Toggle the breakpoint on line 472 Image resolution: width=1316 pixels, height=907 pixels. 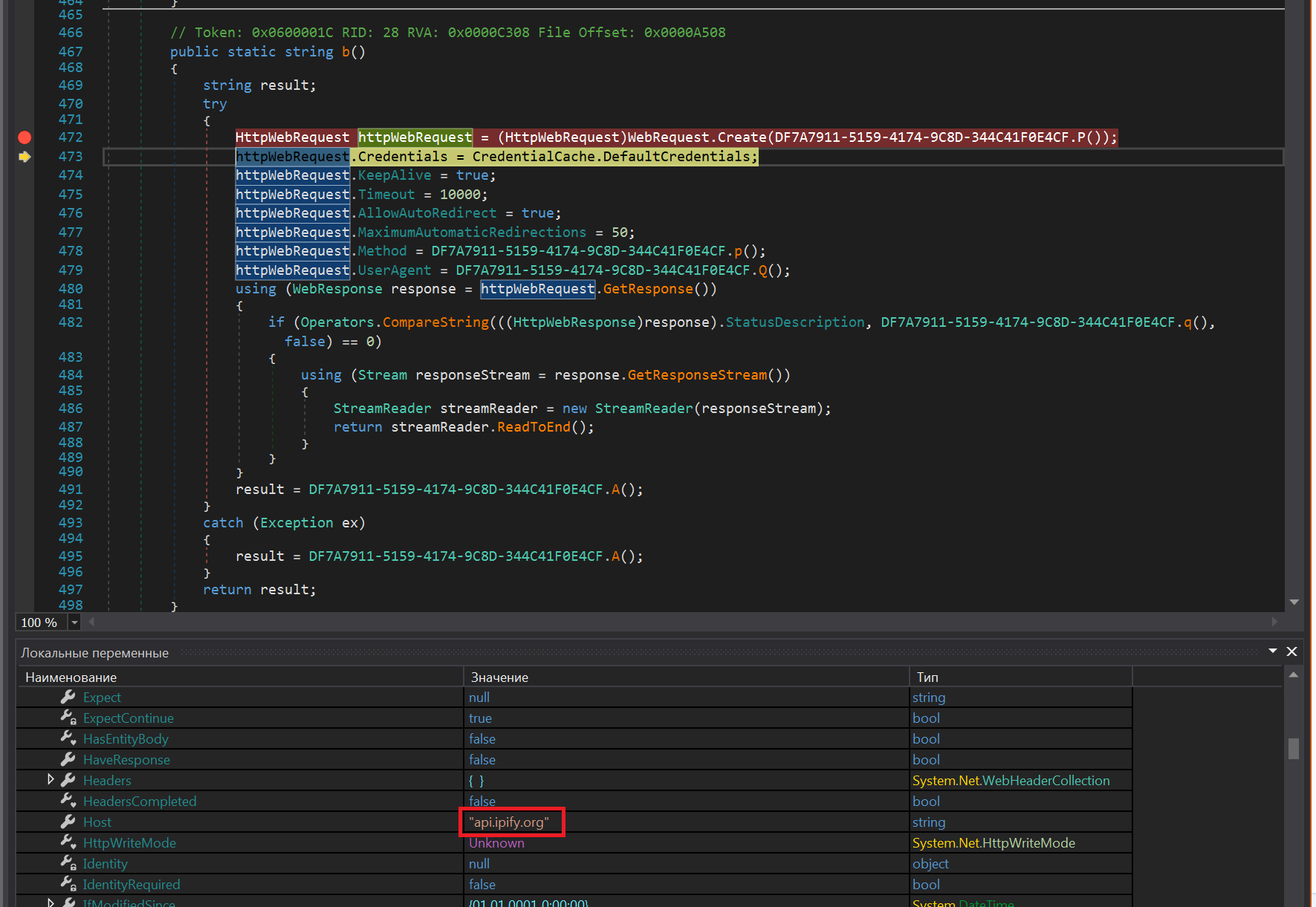coord(25,137)
